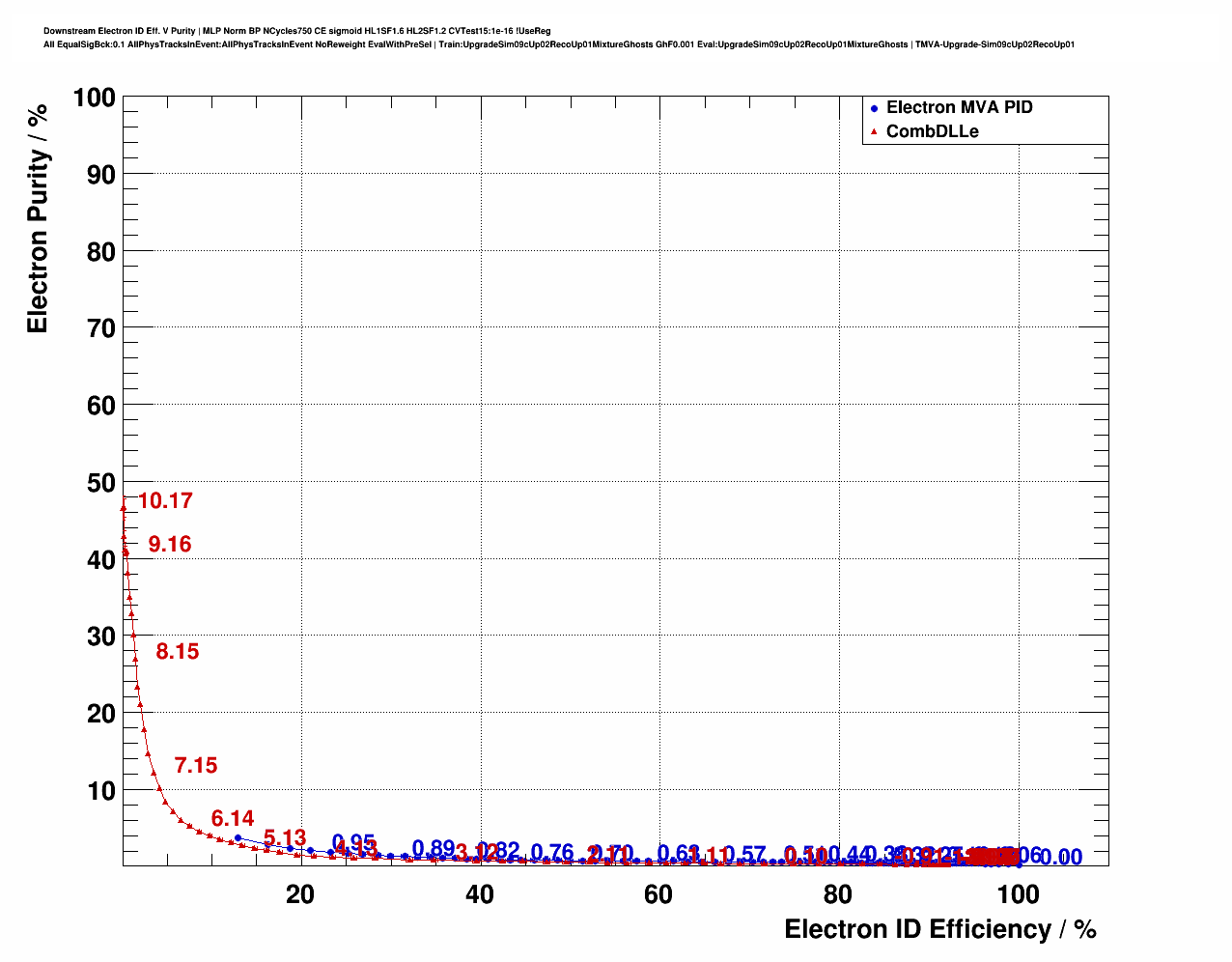Click the blue 0.95 data label
The image size is (1232, 962).
point(353,842)
